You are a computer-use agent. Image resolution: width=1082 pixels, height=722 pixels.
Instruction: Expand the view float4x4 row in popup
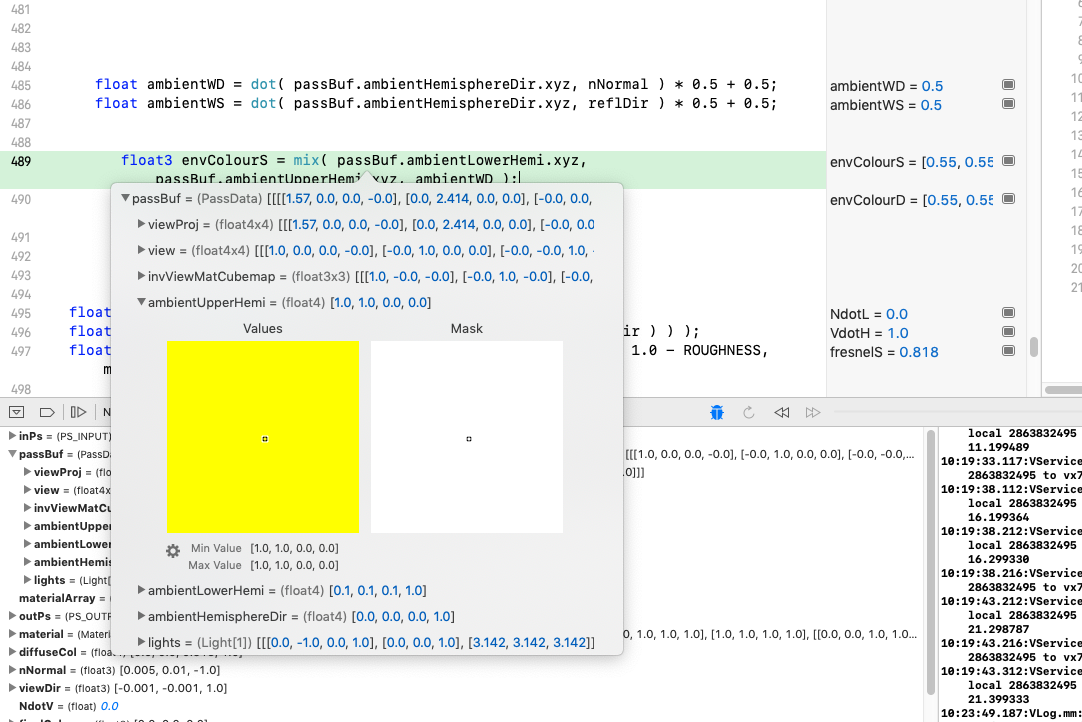coord(141,250)
